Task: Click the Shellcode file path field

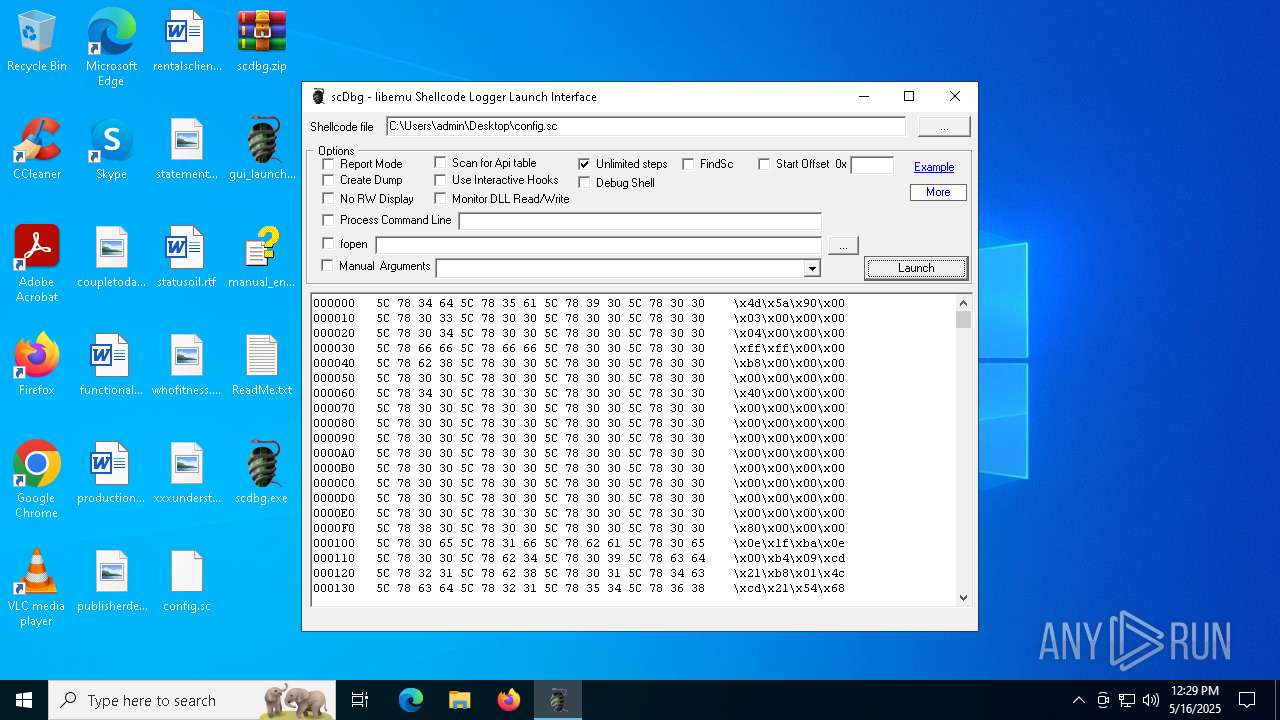Action: pyautogui.click(x=646, y=126)
